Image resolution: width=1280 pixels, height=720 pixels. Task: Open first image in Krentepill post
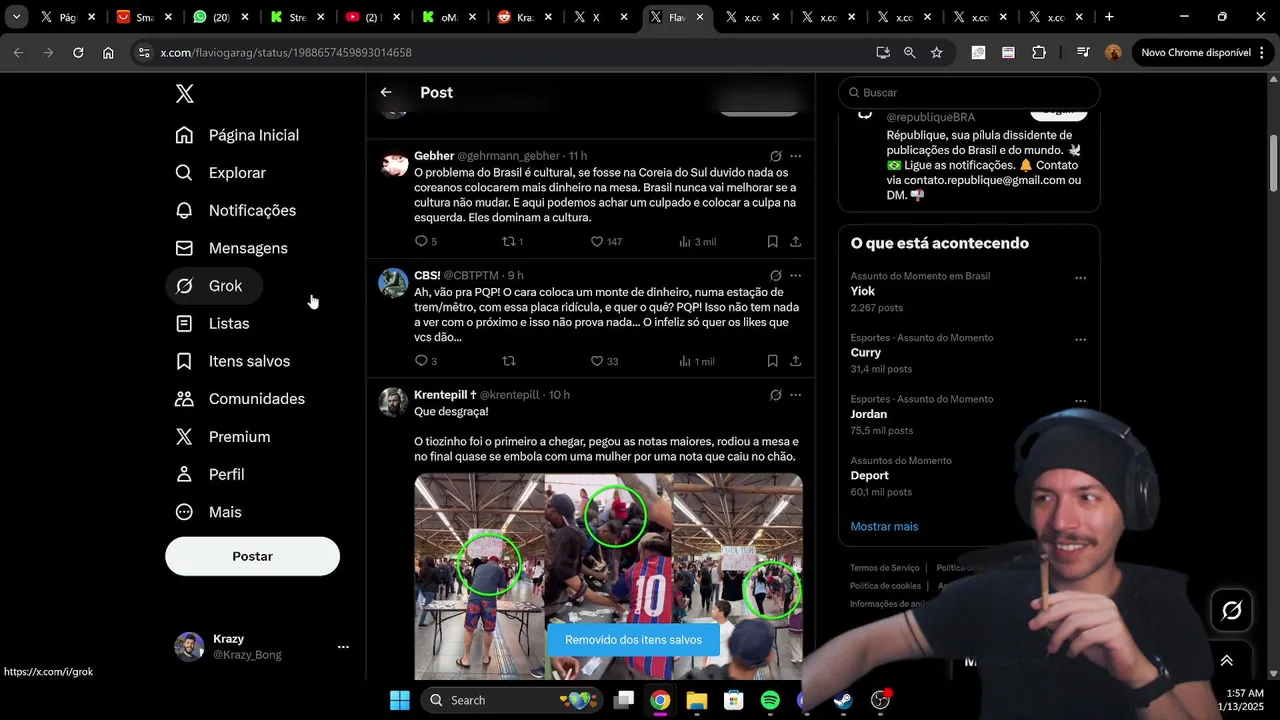click(479, 576)
